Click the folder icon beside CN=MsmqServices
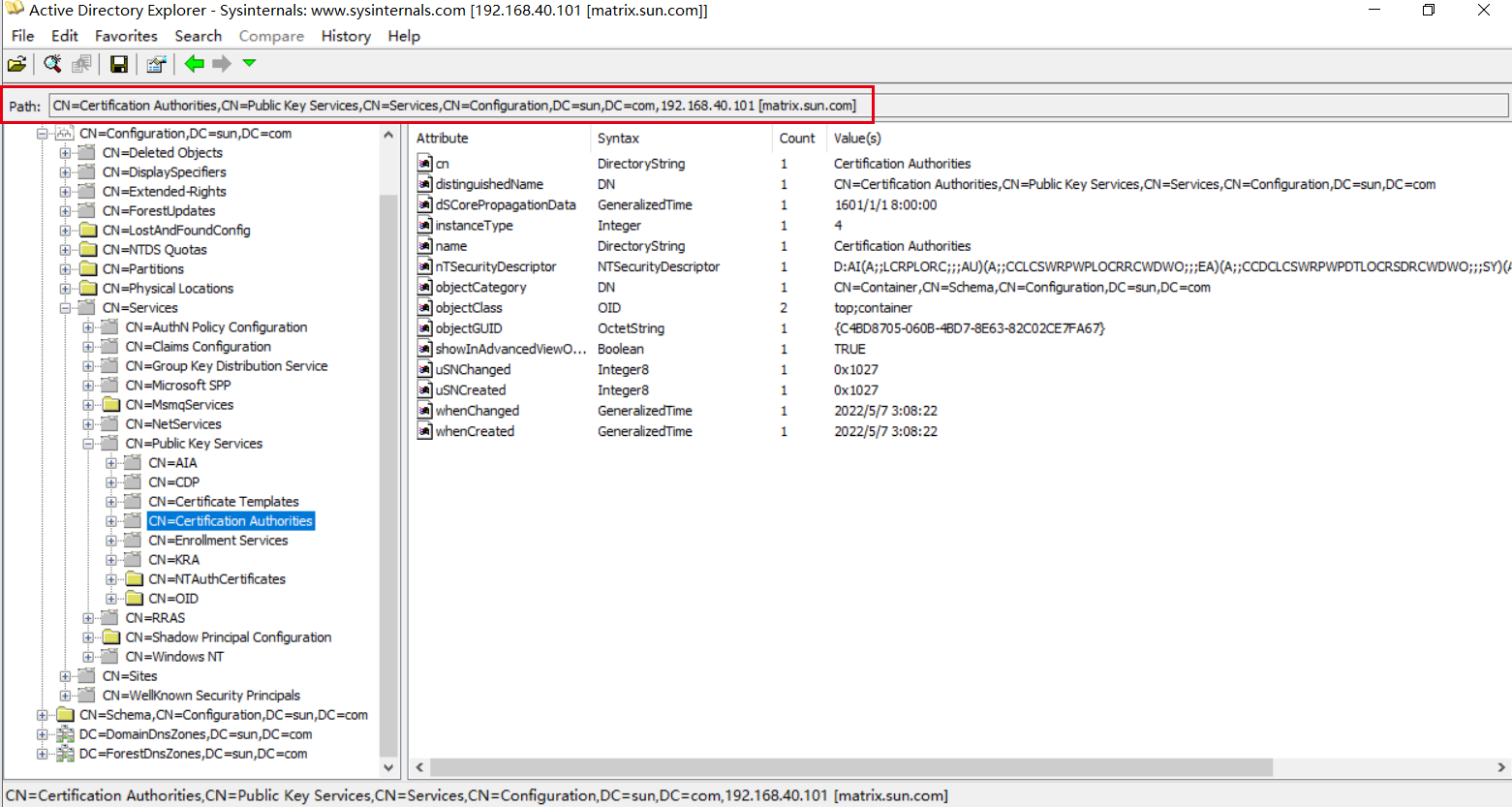Viewport: 1512px width, 807px height. (x=111, y=405)
